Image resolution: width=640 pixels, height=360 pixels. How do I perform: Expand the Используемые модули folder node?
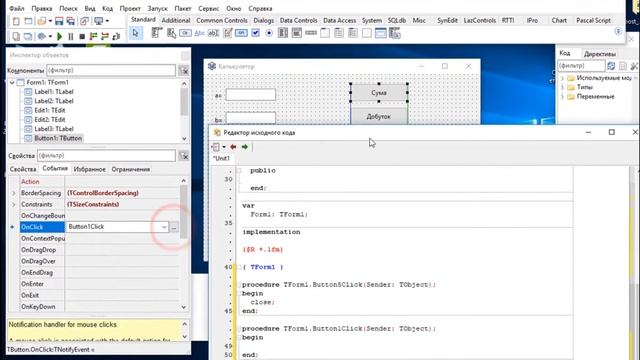coord(562,78)
